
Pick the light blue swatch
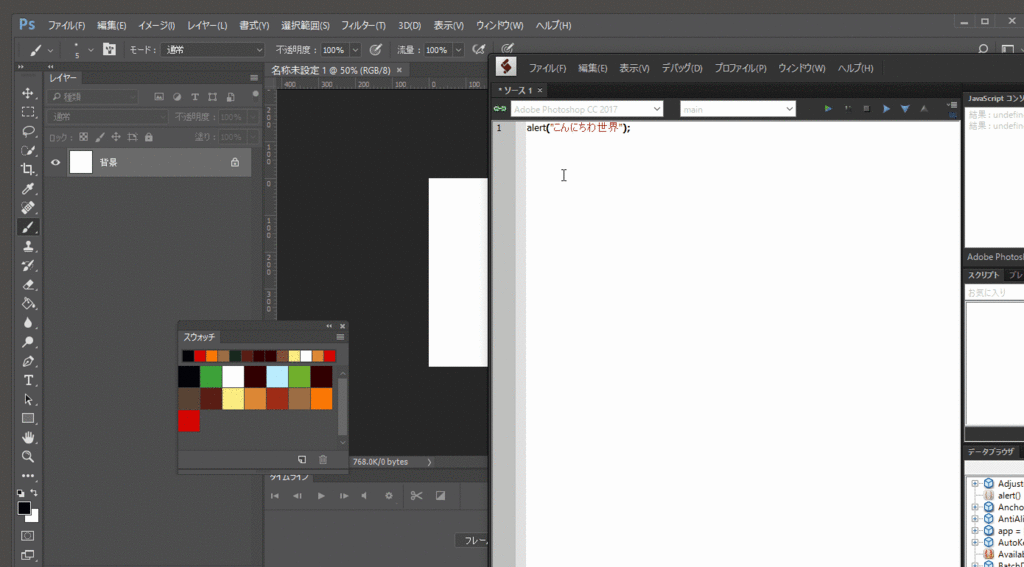277,377
